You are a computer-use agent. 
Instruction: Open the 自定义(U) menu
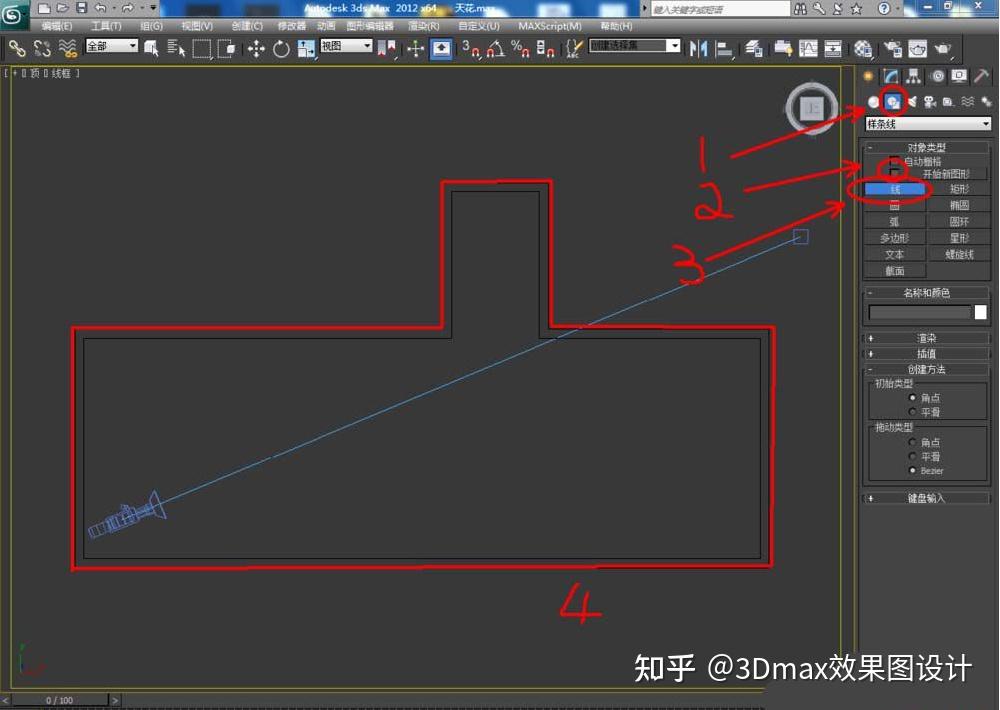point(479,26)
